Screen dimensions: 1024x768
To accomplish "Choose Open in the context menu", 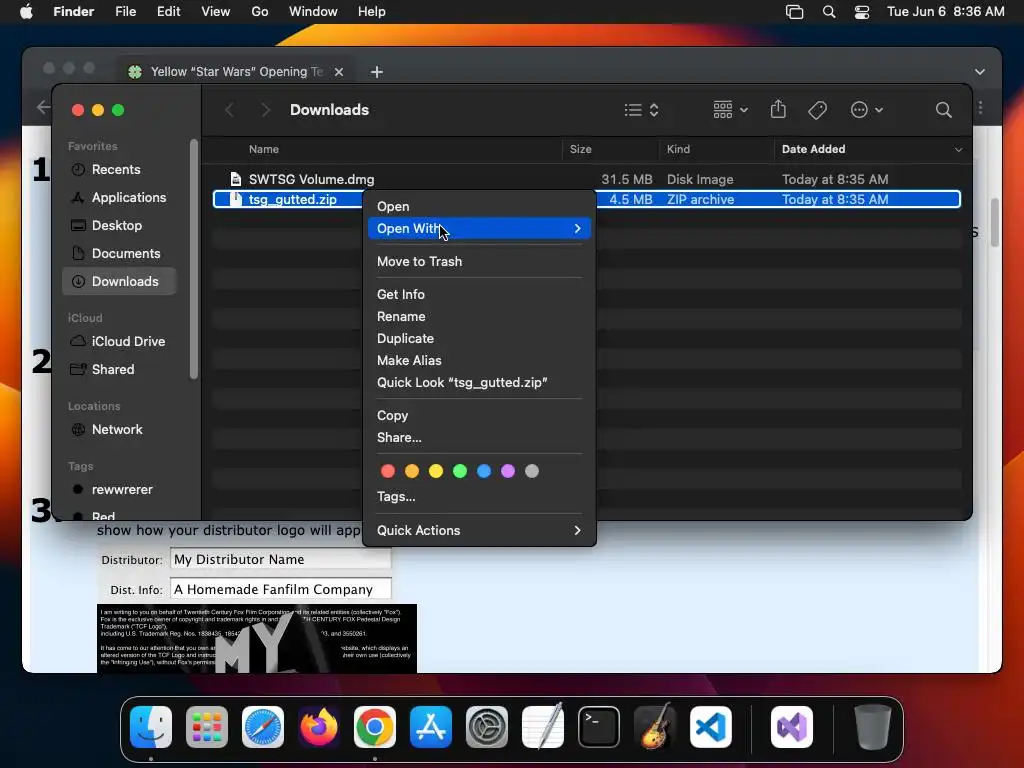I will 479,206.
